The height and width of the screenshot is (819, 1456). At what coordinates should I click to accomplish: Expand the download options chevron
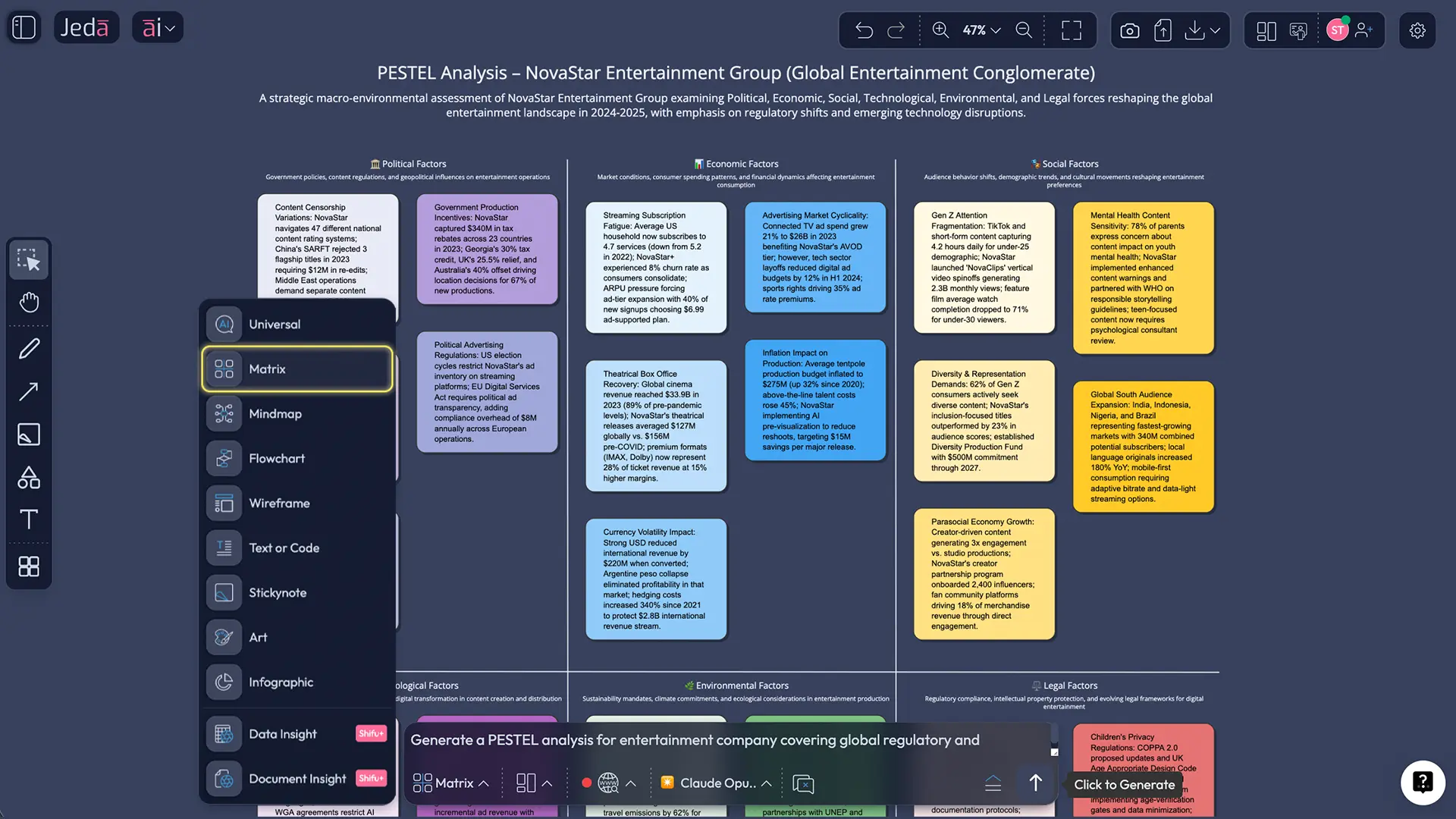coord(1216,30)
